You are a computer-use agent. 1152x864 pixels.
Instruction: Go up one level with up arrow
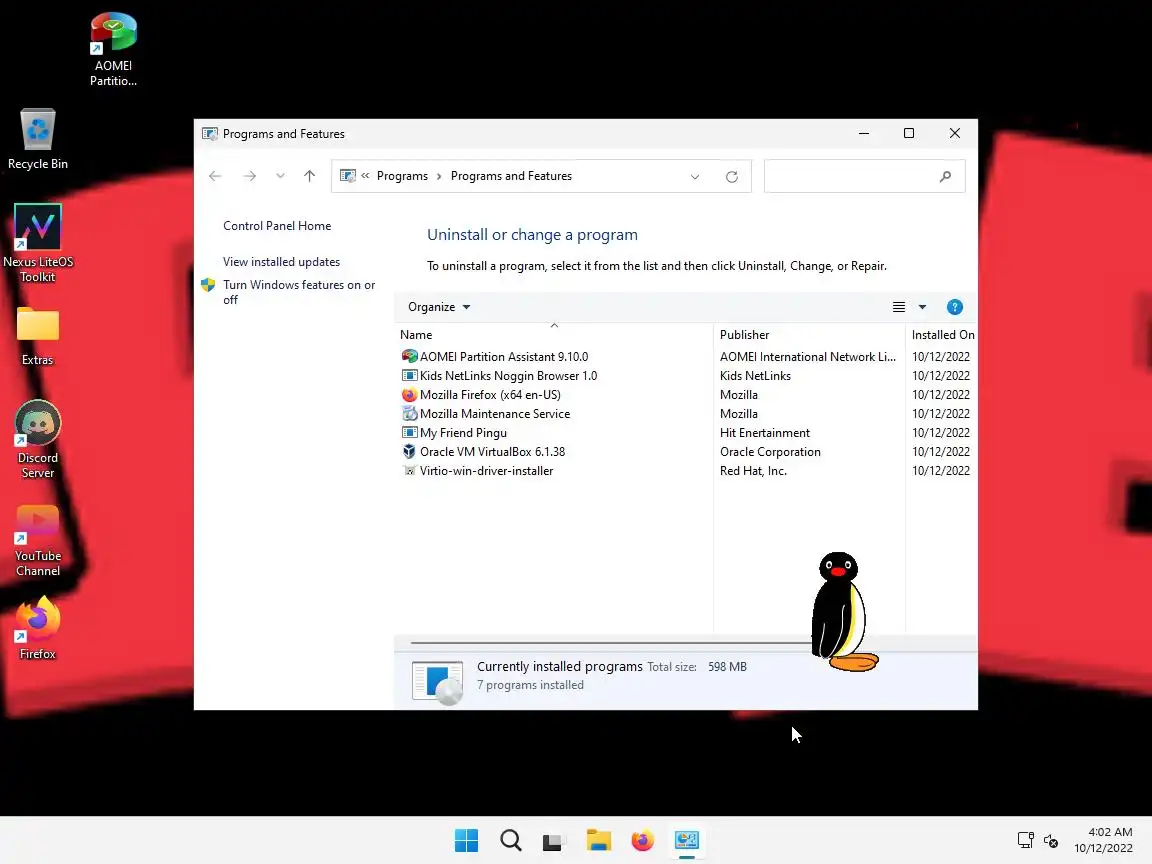tap(309, 176)
